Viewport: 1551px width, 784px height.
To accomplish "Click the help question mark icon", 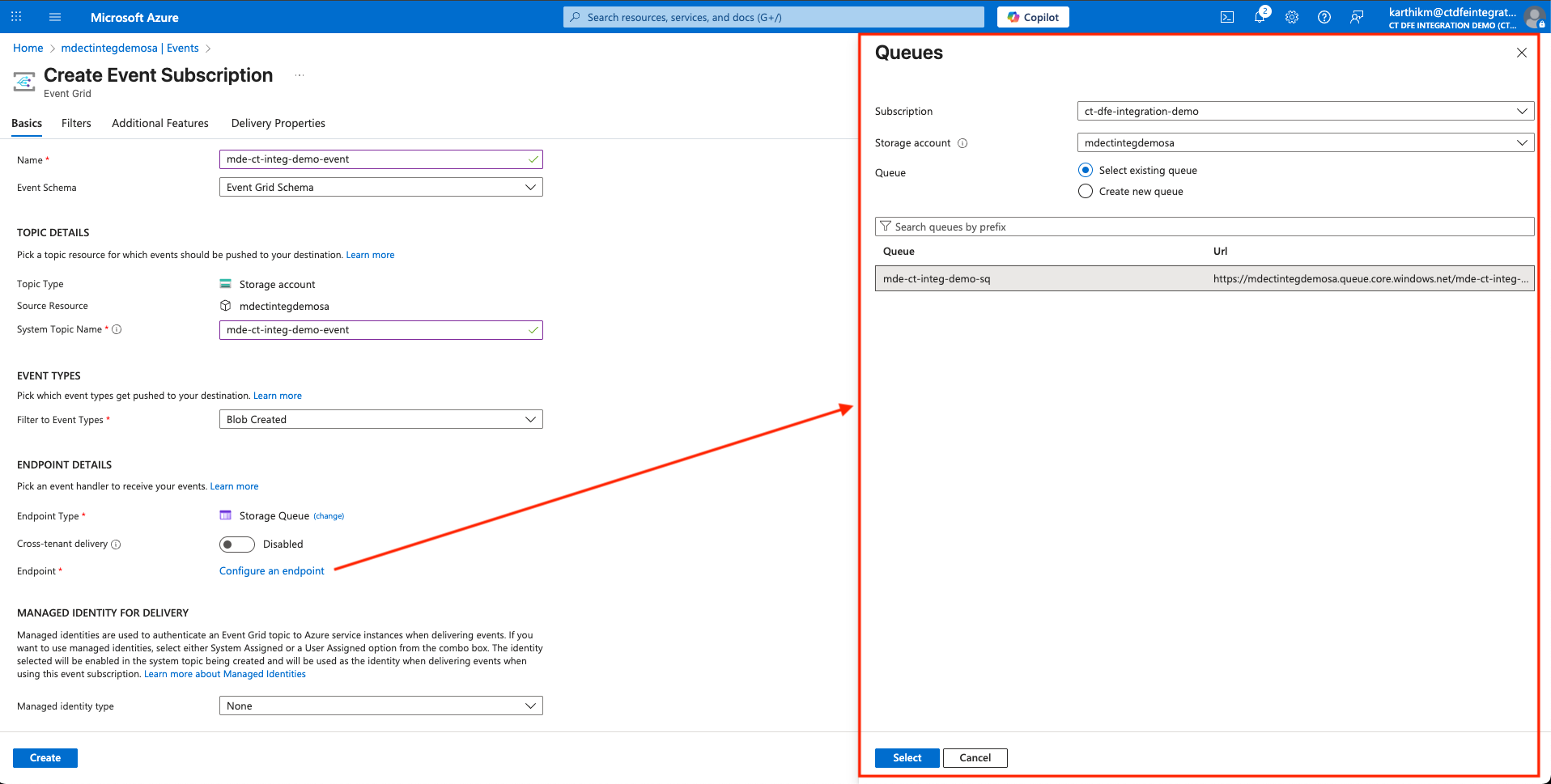I will 1324,17.
